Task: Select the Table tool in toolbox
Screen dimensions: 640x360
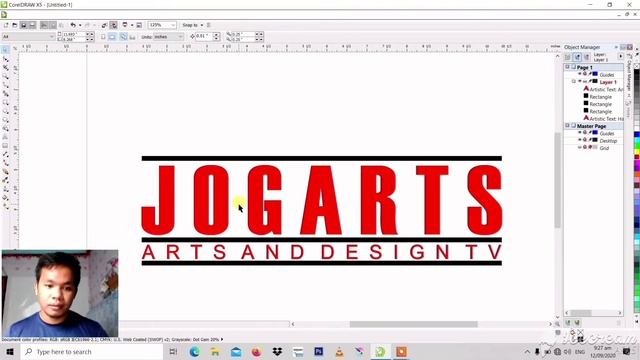Action: [x=5, y=146]
